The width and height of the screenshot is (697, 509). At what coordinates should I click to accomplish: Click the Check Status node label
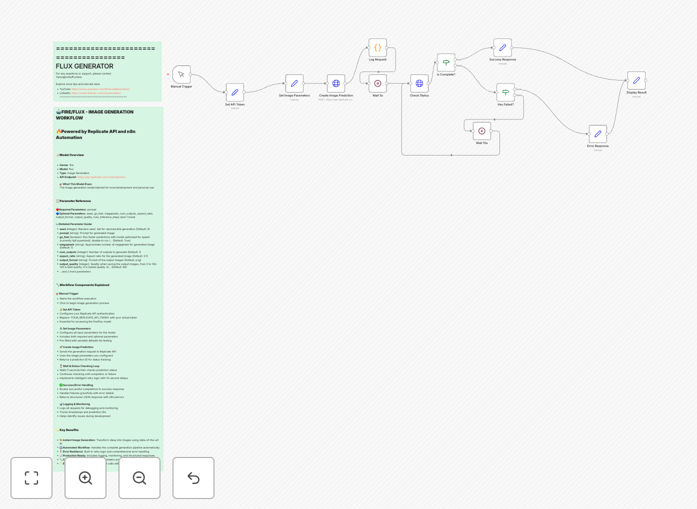point(419,96)
